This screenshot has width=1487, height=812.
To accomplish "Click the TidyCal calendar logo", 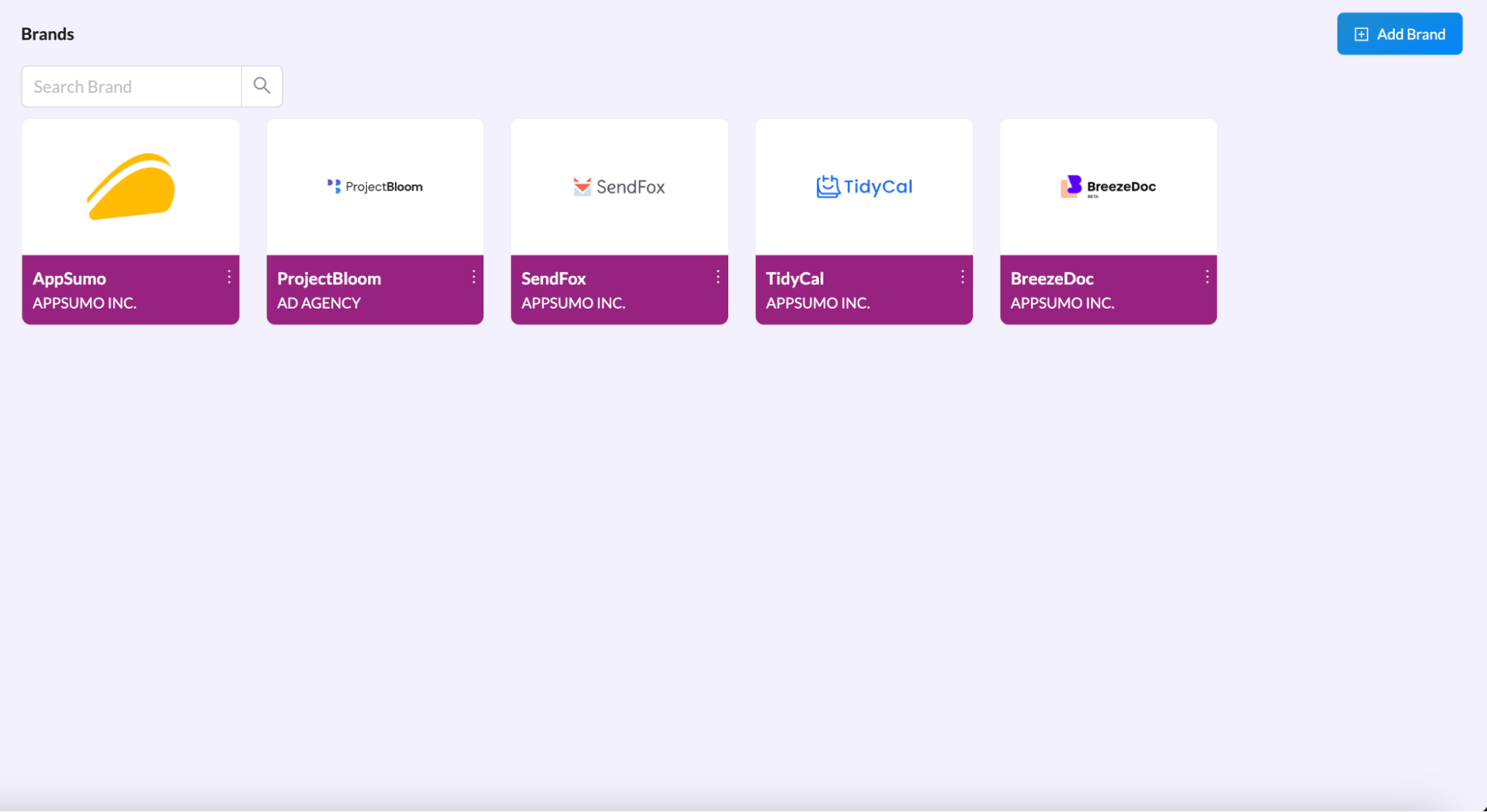I will (x=827, y=187).
